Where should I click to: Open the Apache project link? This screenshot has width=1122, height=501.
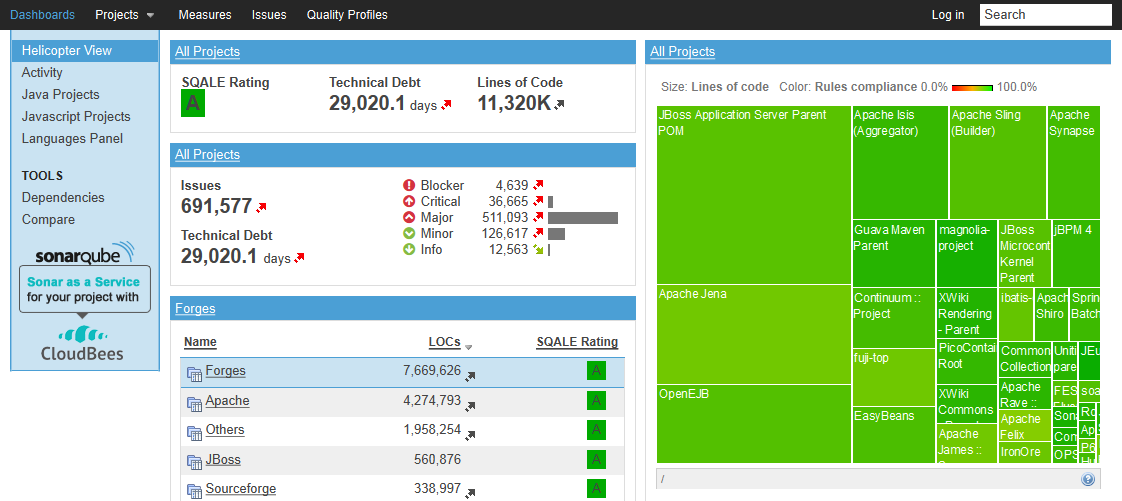click(x=228, y=401)
